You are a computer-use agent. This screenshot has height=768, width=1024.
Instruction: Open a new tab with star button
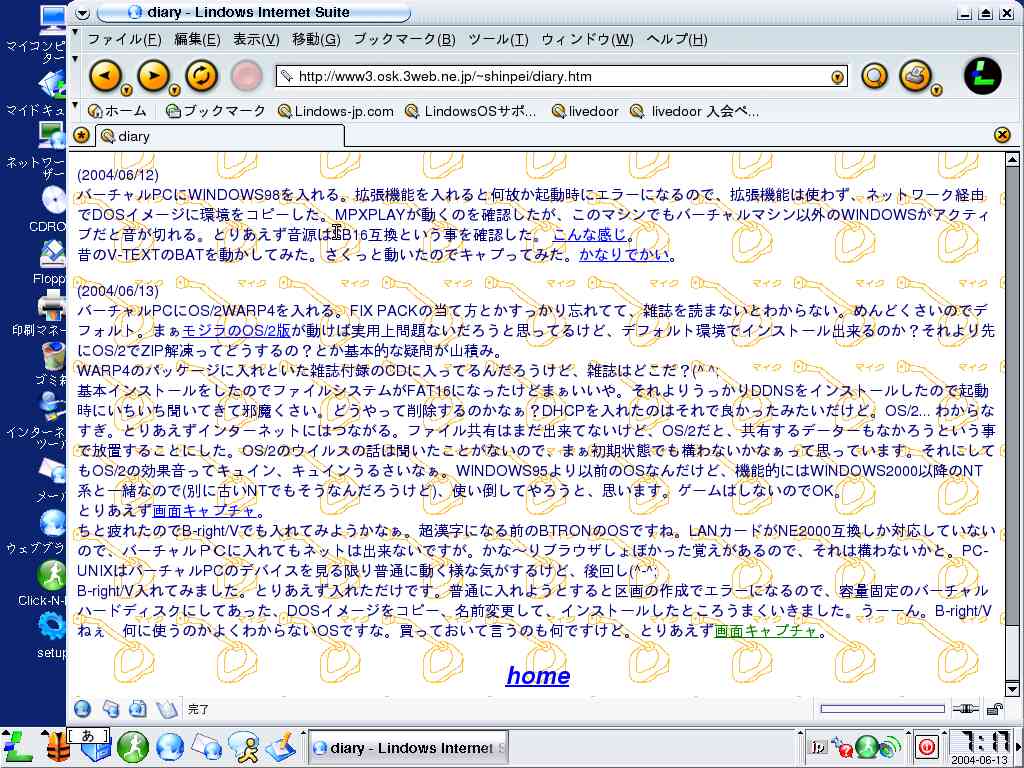pyautogui.click(x=81, y=136)
